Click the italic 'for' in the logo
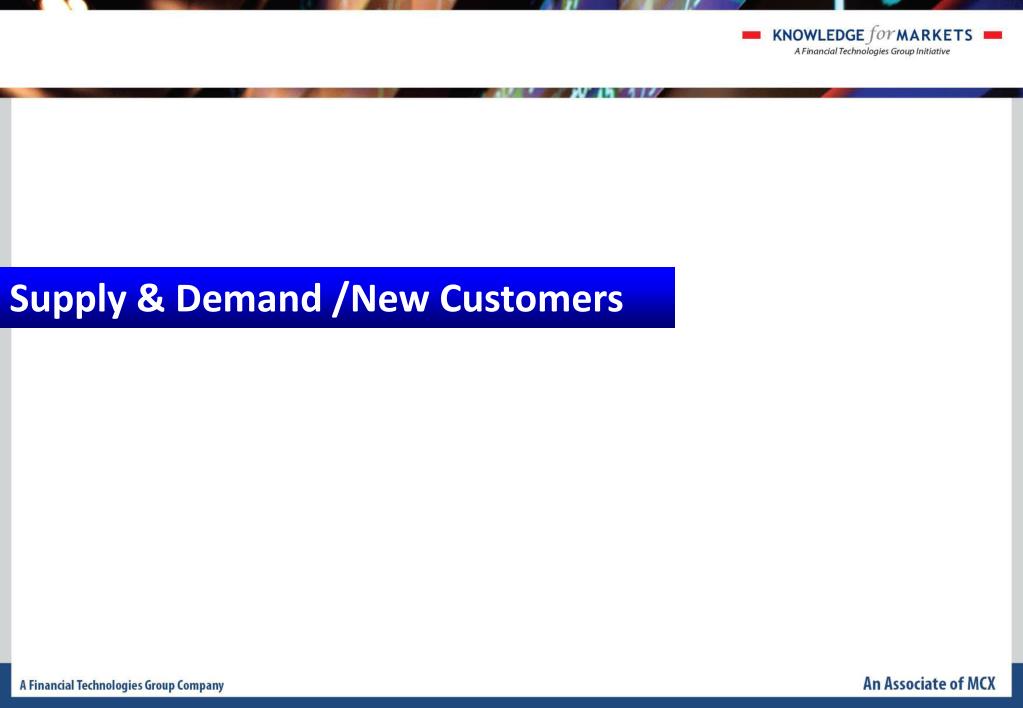Image resolution: width=1023 pixels, height=708 pixels. click(x=879, y=35)
